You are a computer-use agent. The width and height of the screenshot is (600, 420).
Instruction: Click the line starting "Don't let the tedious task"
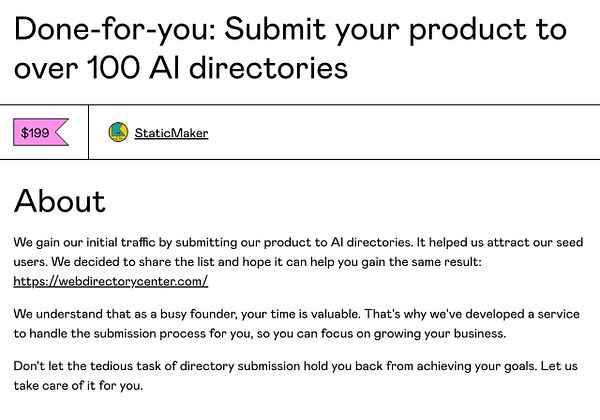point(295,366)
